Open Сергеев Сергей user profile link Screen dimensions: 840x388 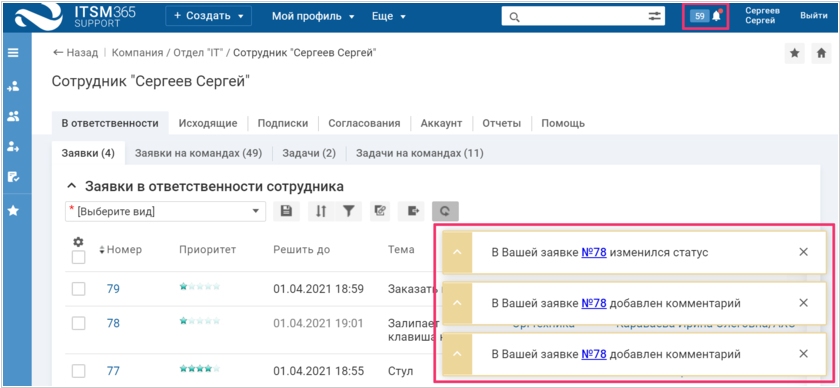tap(762, 16)
